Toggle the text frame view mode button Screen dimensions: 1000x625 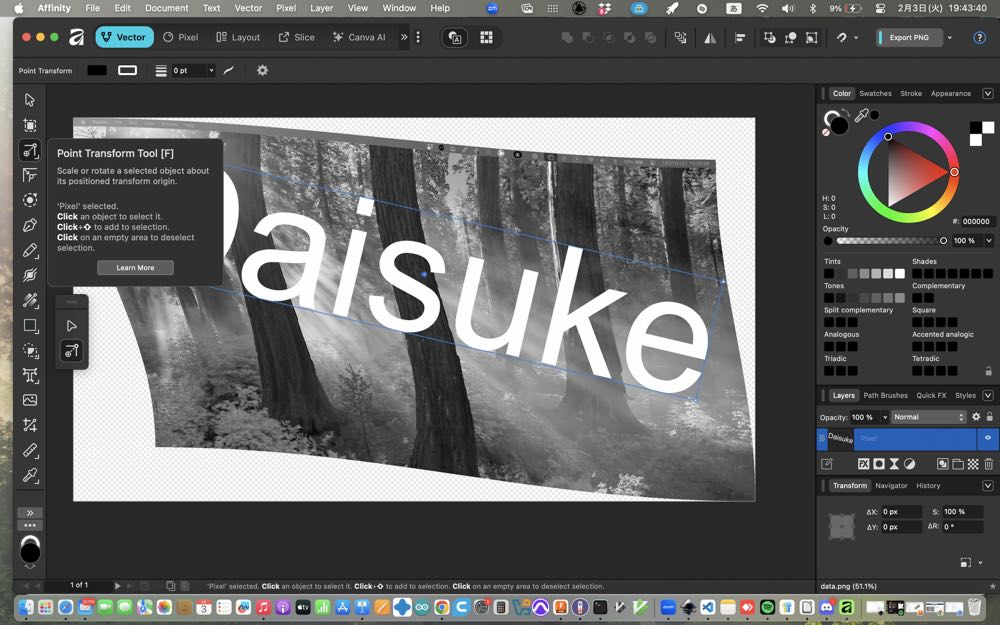click(x=455, y=38)
